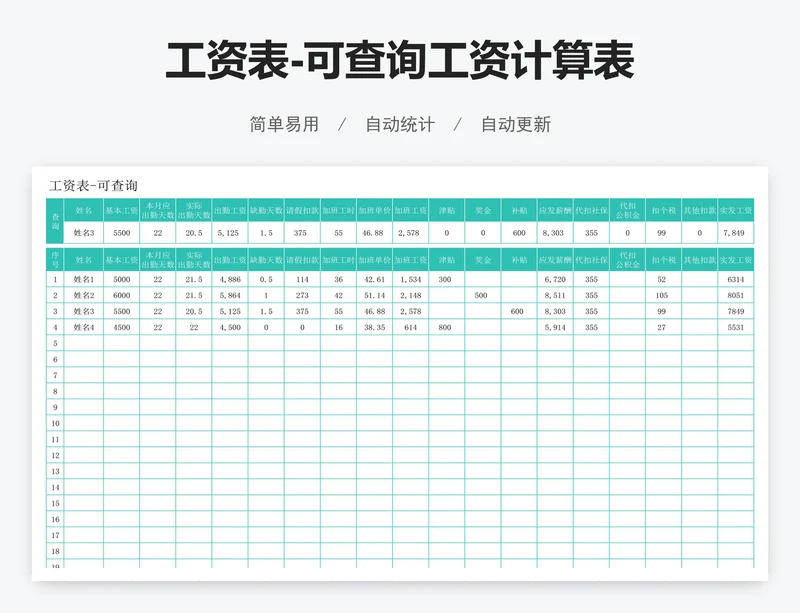This screenshot has width=800, height=613.
Task: Select tax cell 27 for 姓名4
Action: coord(663,327)
